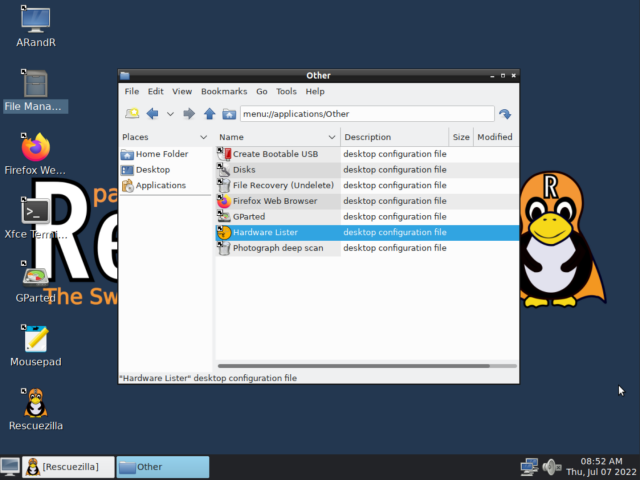Select the Create Bootable USB icon
640x480 pixels.
[x=224, y=154]
